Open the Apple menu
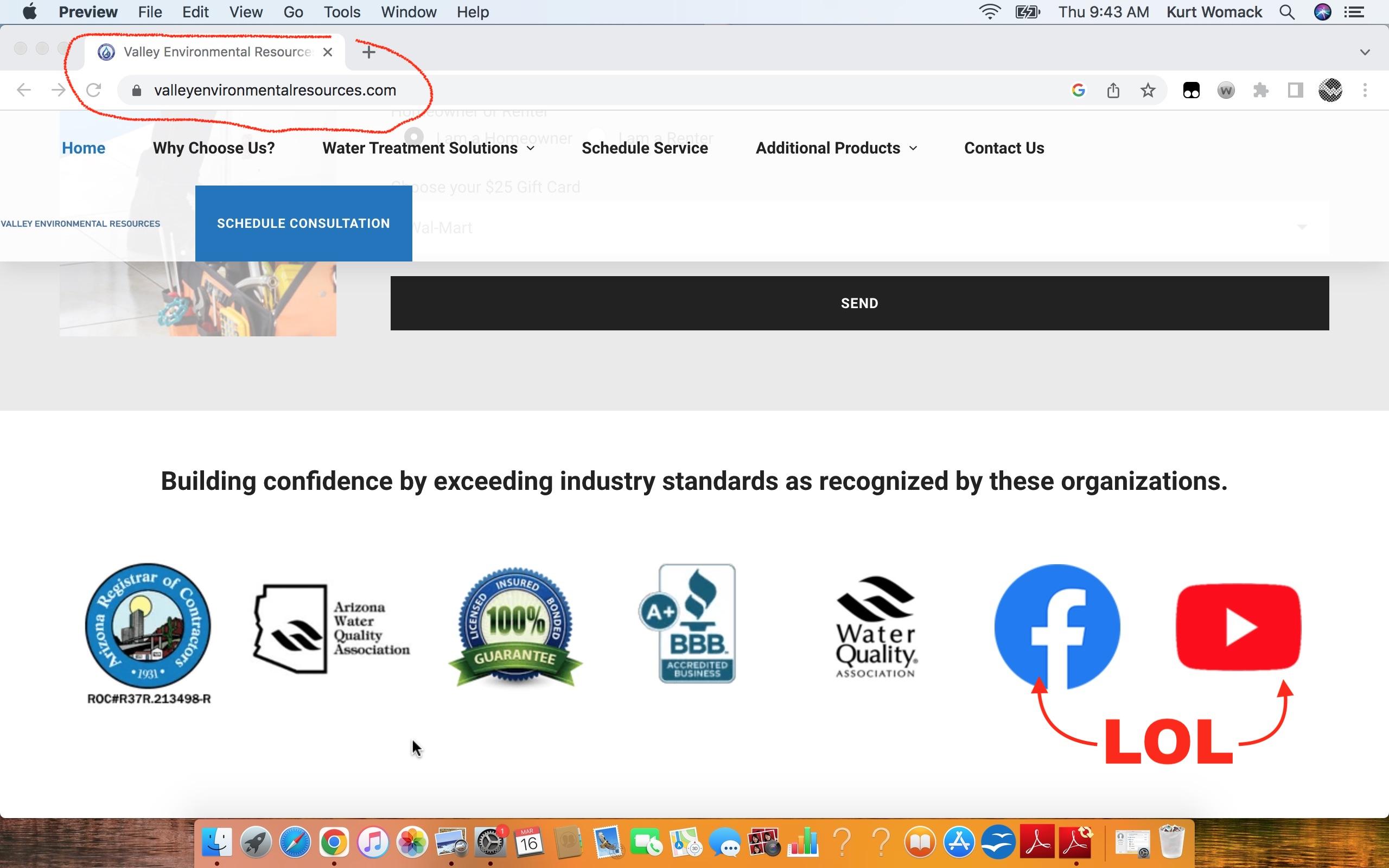Viewport: 1389px width, 868px height. (30, 12)
